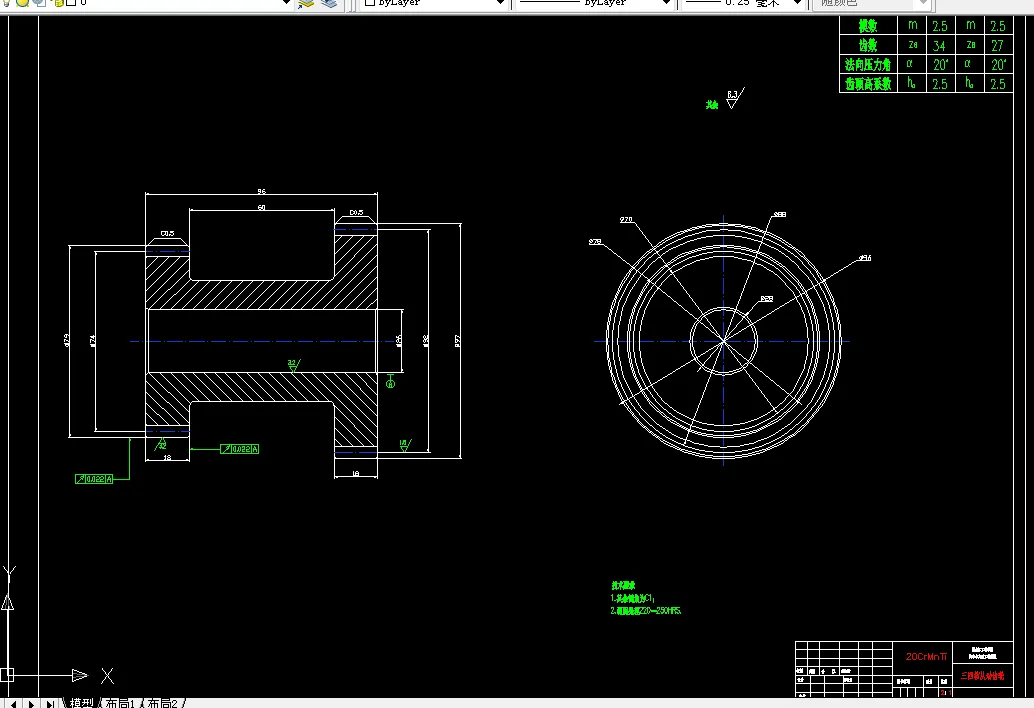1034x708 pixels.
Task: Open the color ByLayer dropdown
Action: 499,3
